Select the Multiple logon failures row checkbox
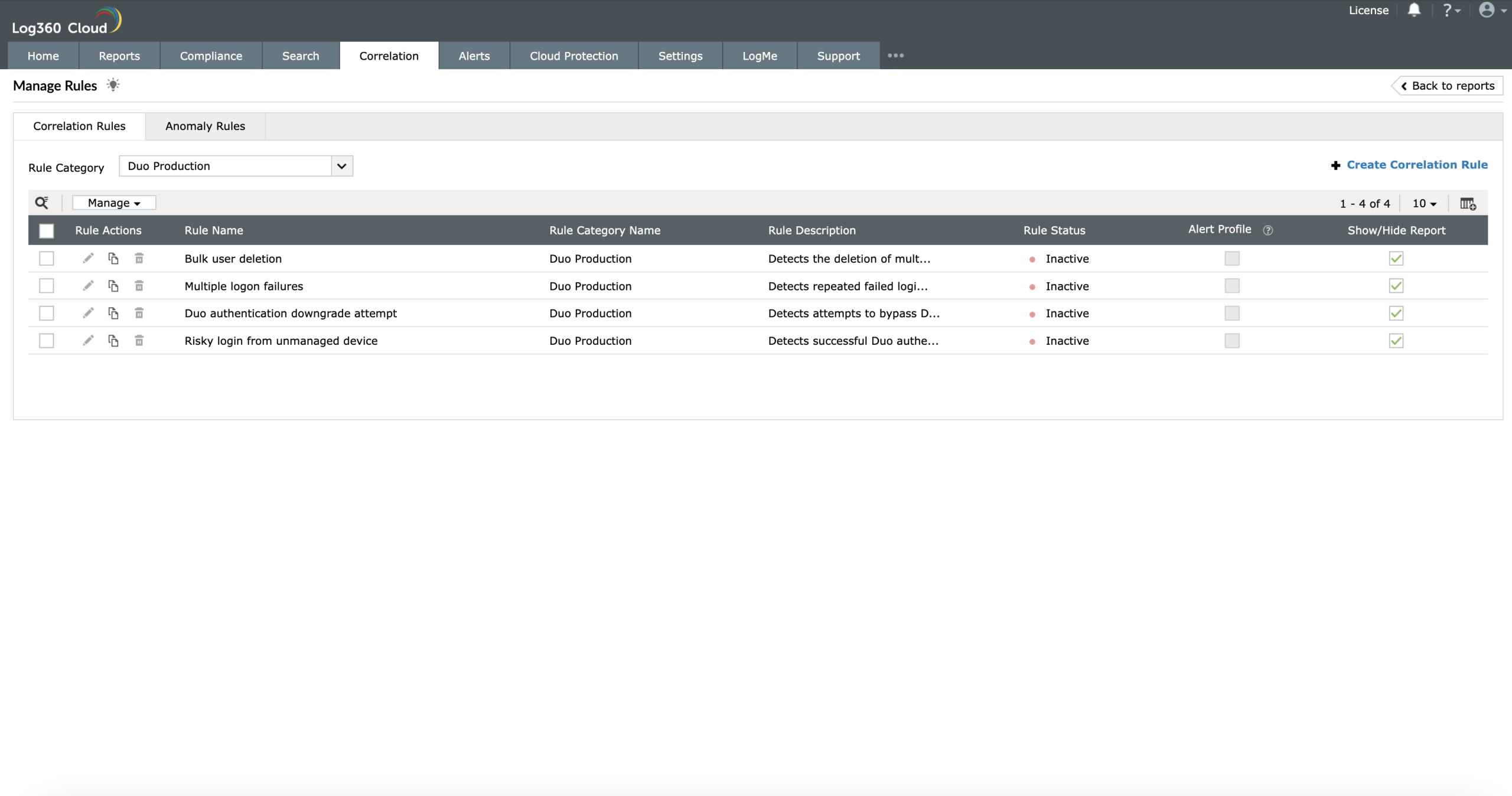This screenshot has height=796, width=1512. click(x=46, y=286)
